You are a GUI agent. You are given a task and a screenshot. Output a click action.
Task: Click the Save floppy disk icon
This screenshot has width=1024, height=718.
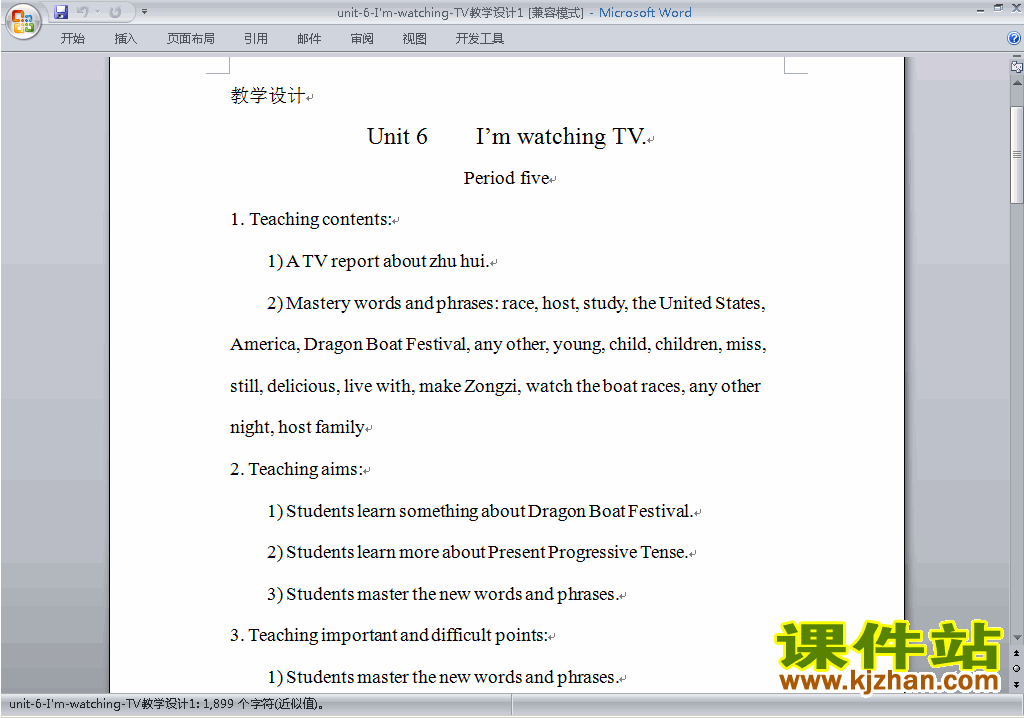61,12
